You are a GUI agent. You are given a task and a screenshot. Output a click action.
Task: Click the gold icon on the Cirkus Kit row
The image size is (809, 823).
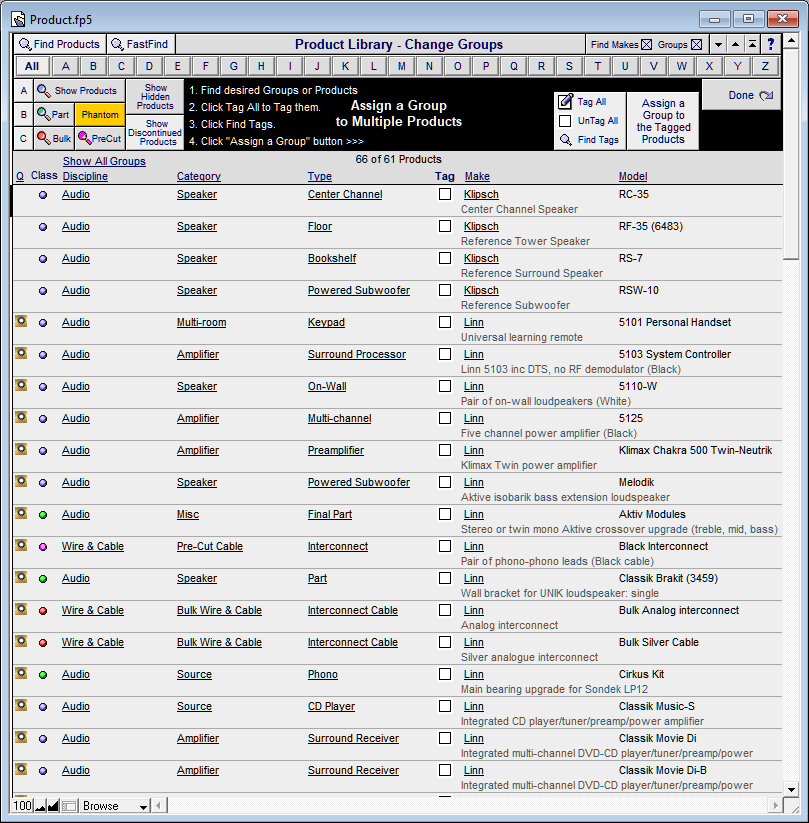coord(21,673)
